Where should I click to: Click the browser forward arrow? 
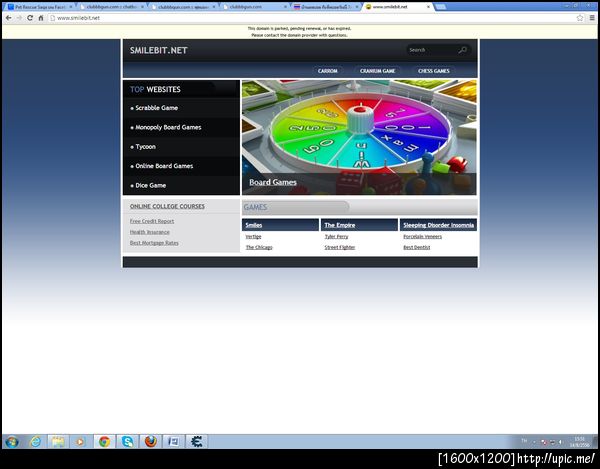coord(19,18)
